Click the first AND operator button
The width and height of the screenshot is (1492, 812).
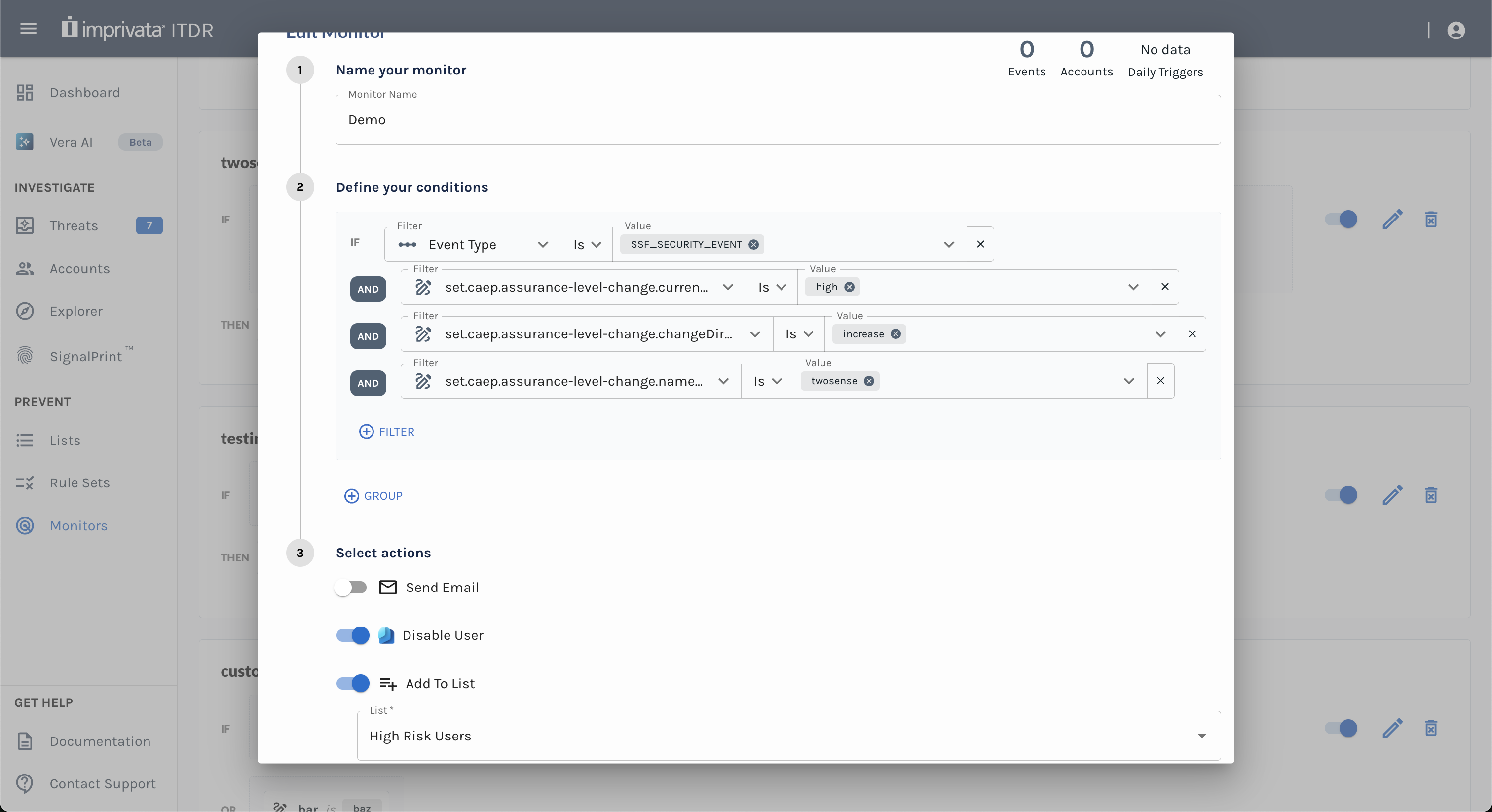(368, 289)
